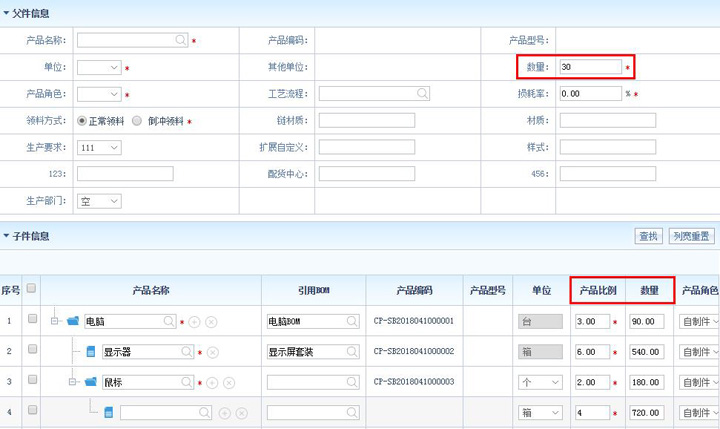This screenshot has width=720, height=429.
Task: Click search icon in 工艺流程 field
Action: [x=422, y=94]
